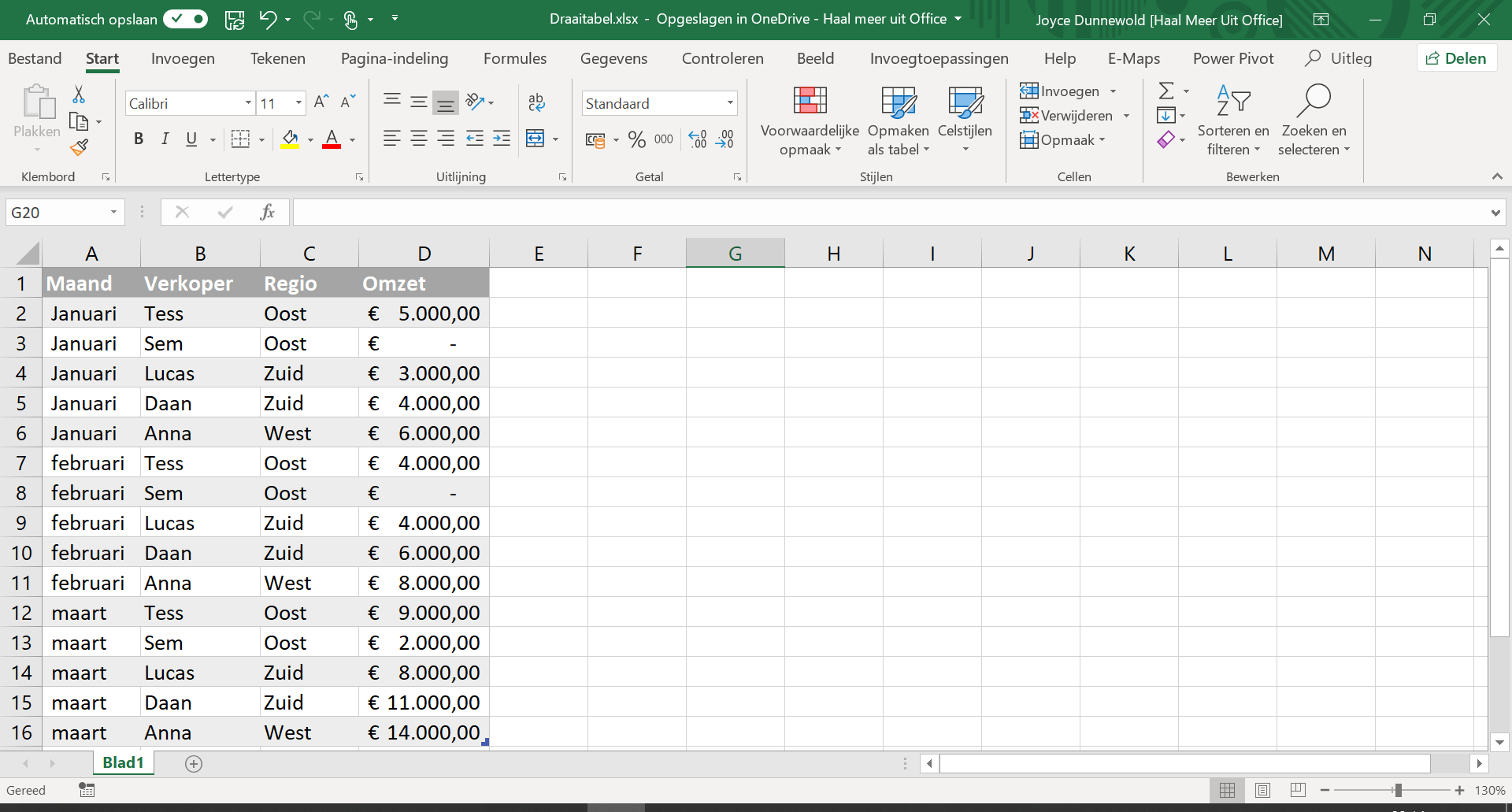Switch to the Formules tab
Viewport: 1512px width, 812px height.
515,58
